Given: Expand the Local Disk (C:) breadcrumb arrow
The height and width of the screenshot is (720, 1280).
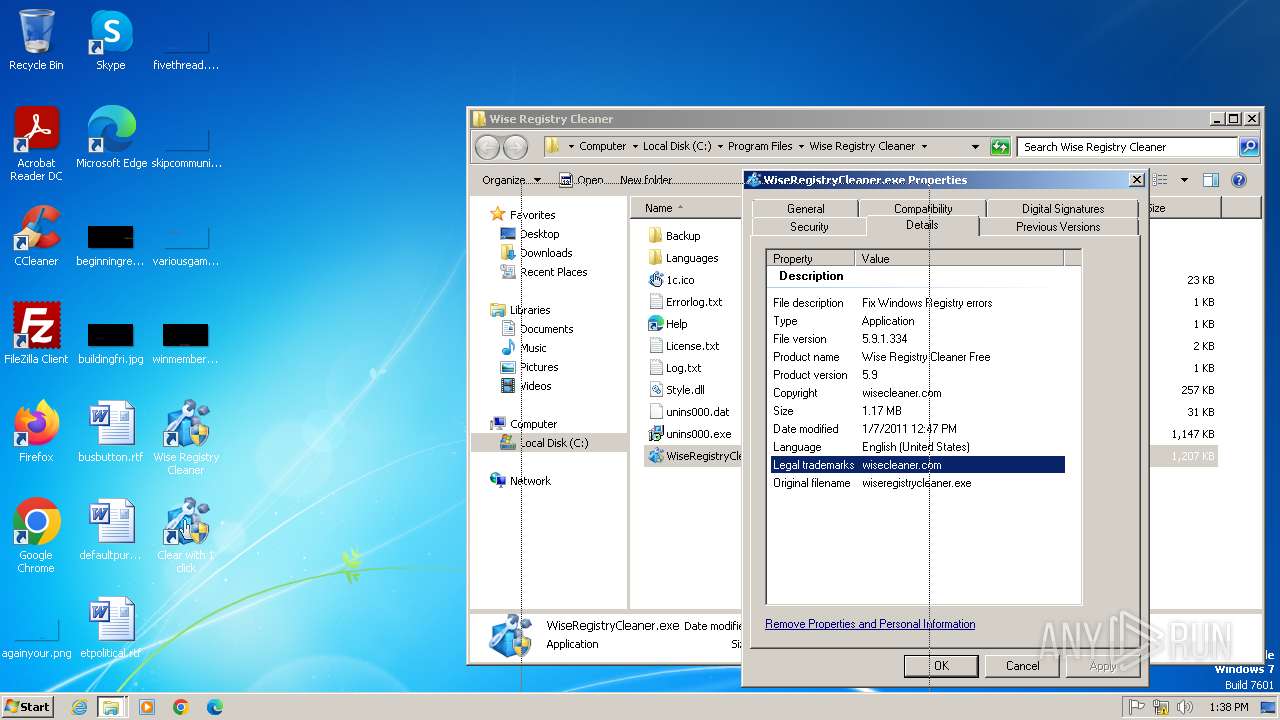Looking at the screenshot, I should pyautogui.click(x=719, y=146).
